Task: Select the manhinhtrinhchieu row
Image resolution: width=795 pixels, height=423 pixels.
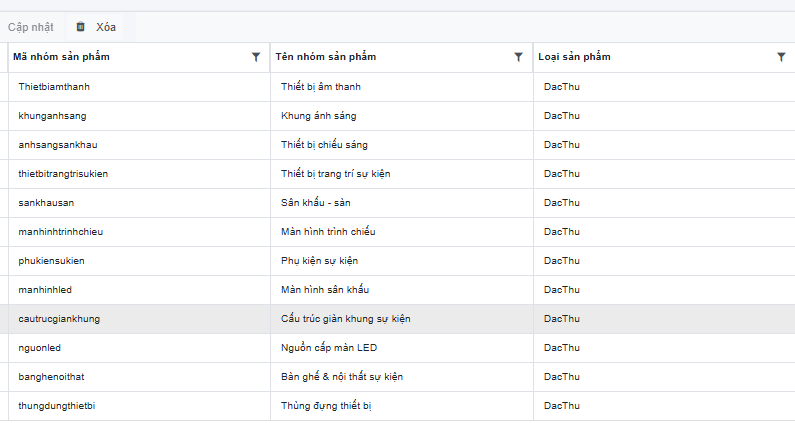Action: [61, 232]
